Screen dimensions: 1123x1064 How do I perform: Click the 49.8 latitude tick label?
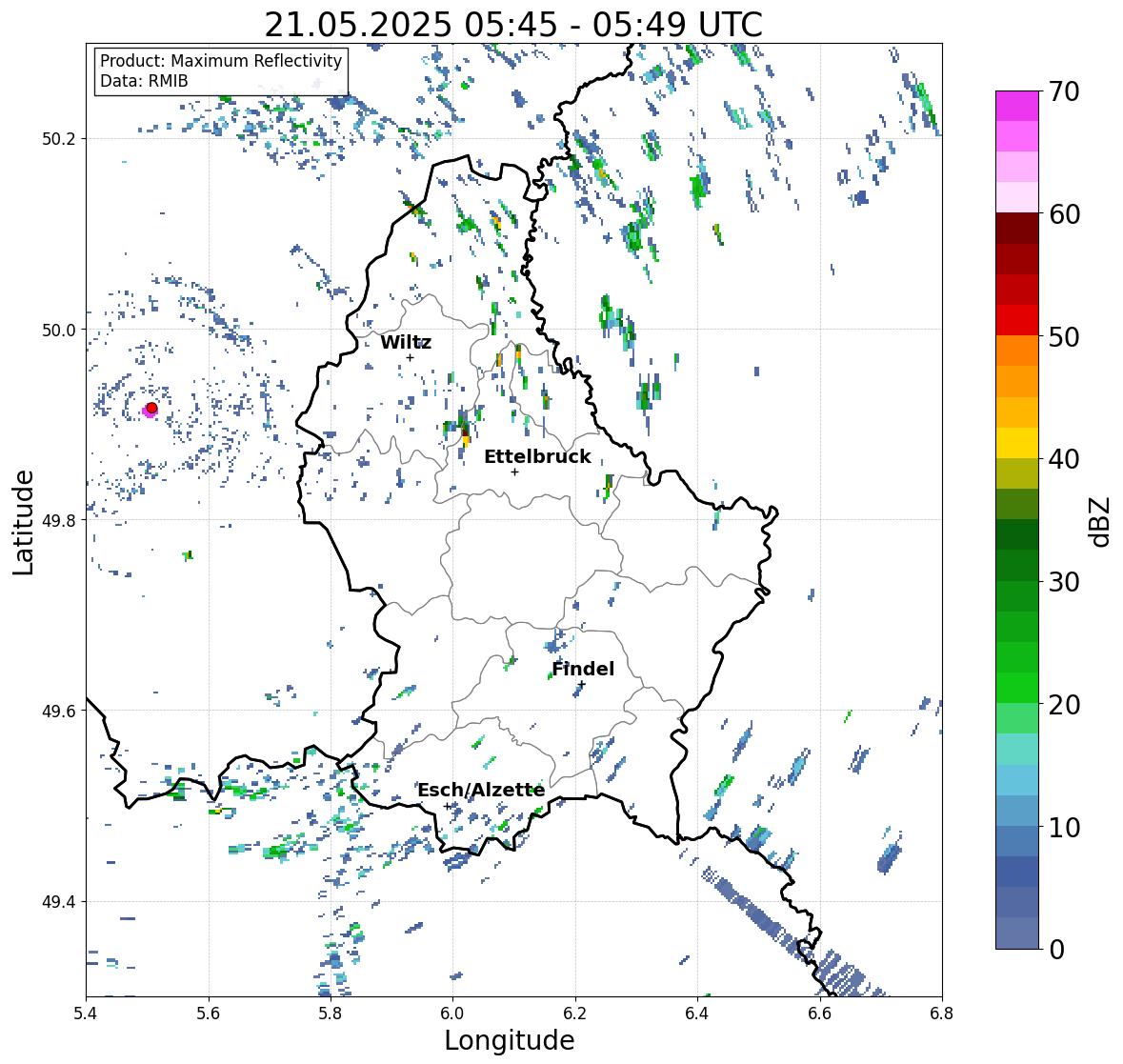[60, 520]
